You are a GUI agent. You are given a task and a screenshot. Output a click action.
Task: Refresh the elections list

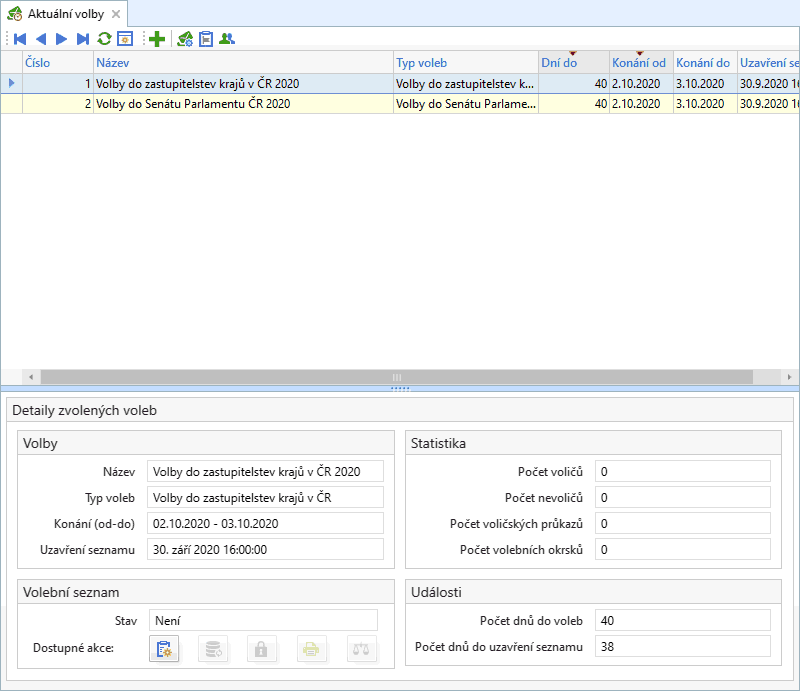(104, 39)
